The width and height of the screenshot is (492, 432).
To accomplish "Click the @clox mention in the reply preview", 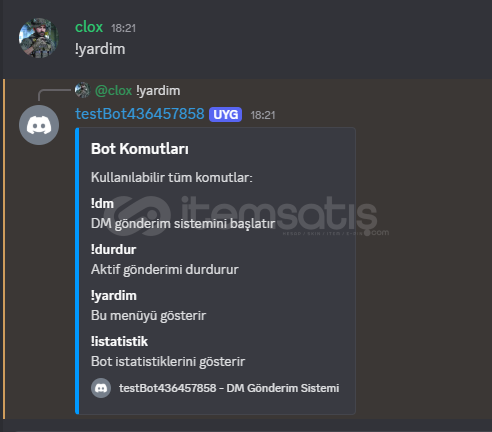I will (114, 91).
